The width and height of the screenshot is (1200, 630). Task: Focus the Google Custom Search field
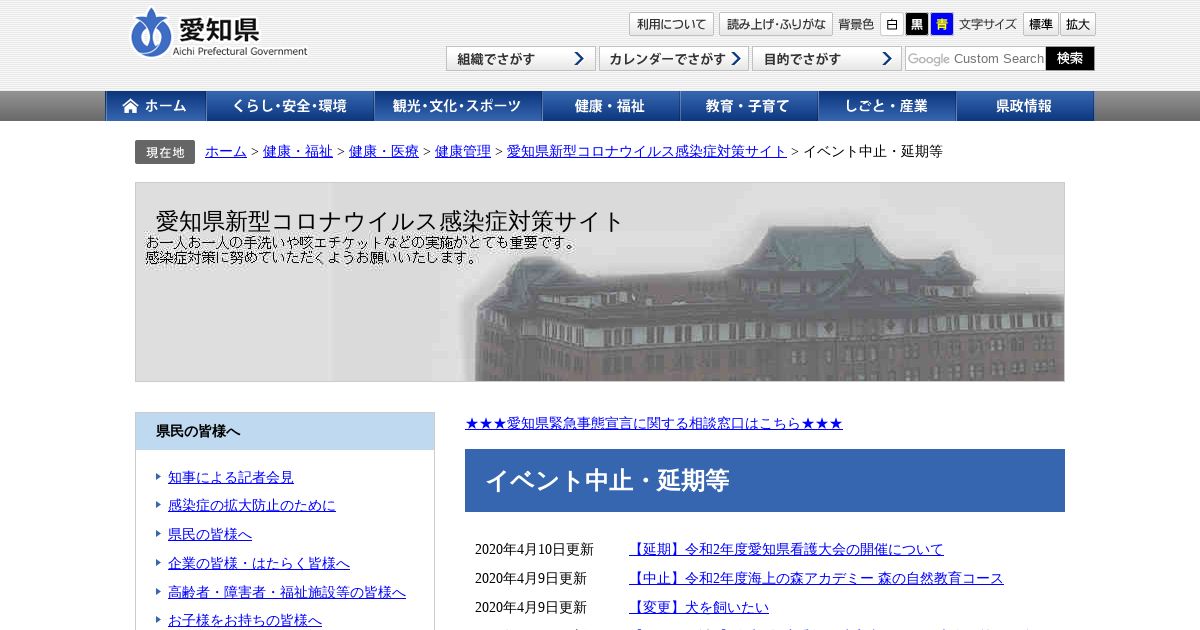(x=975, y=59)
